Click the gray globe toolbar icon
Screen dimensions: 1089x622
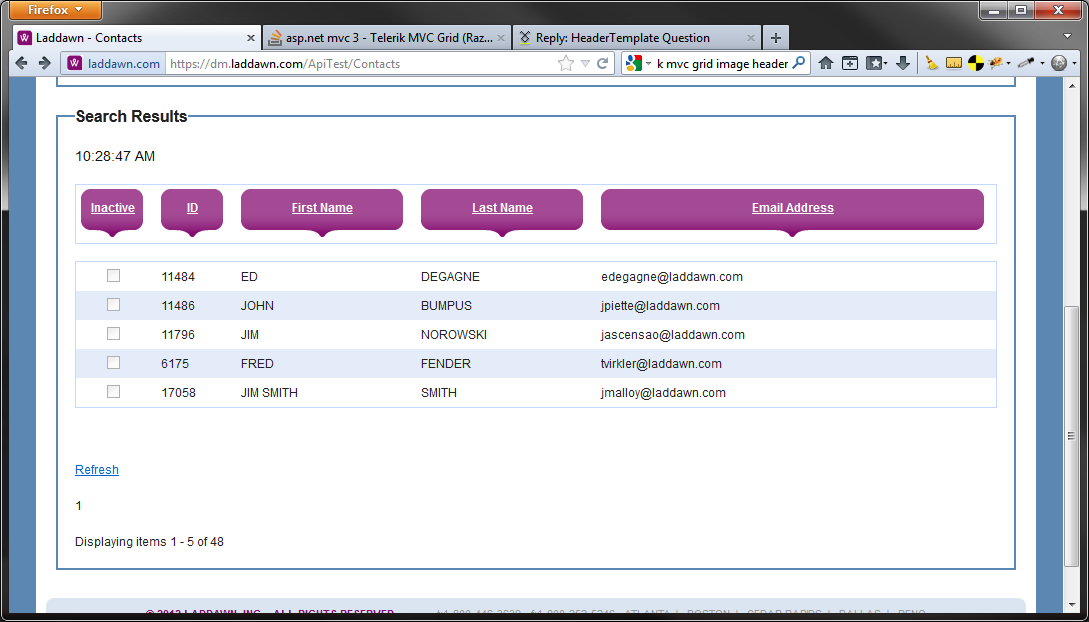click(x=1059, y=63)
